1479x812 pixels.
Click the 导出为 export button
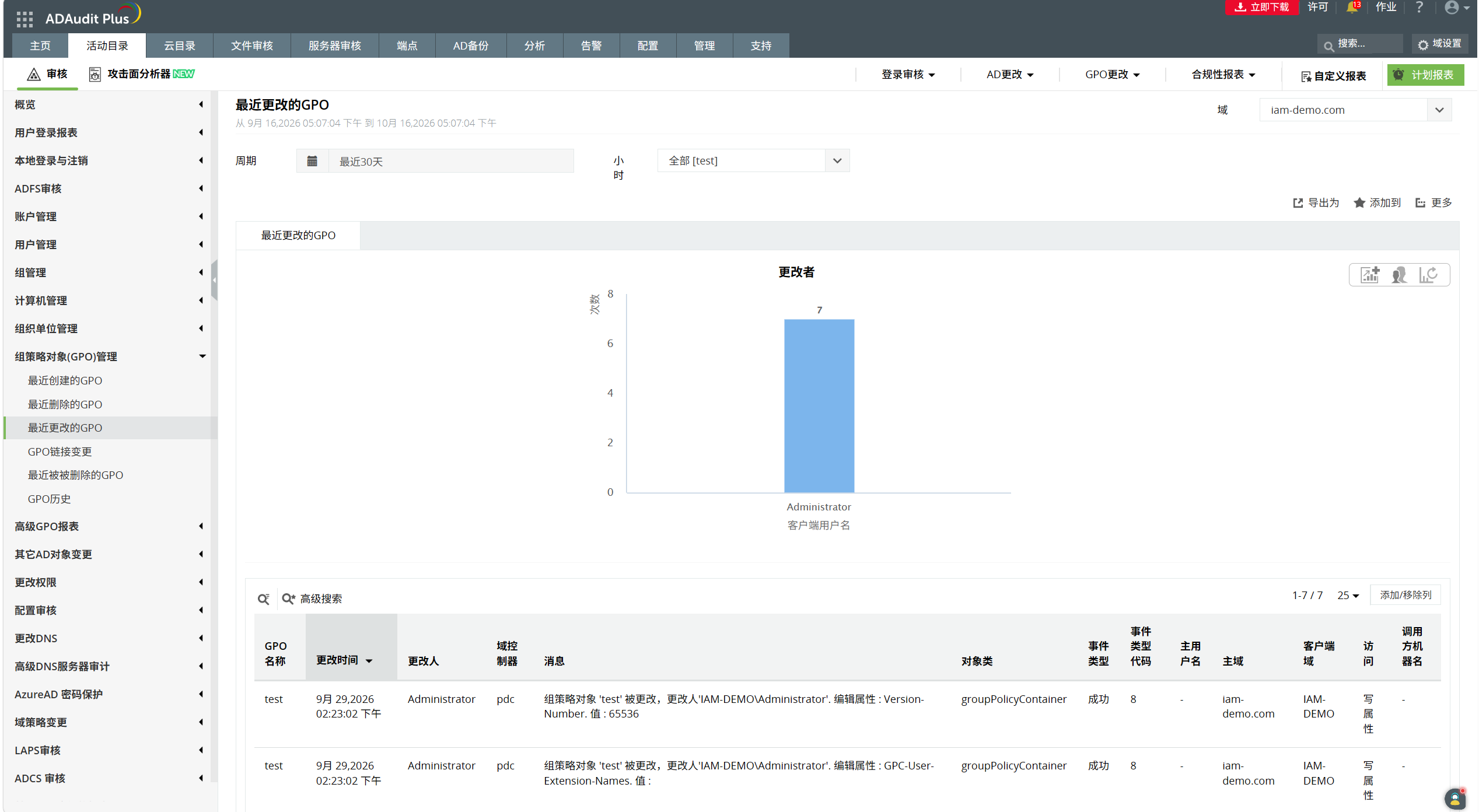(1316, 202)
